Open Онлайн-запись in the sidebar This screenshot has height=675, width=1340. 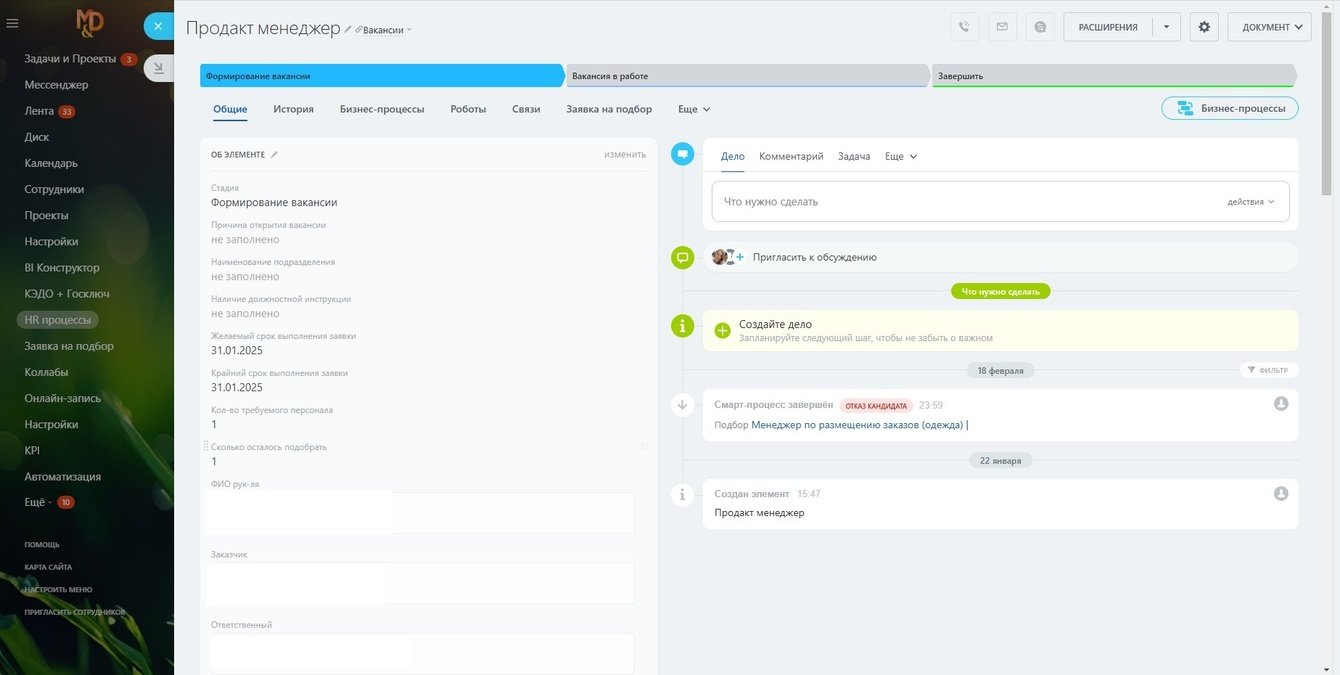63,398
